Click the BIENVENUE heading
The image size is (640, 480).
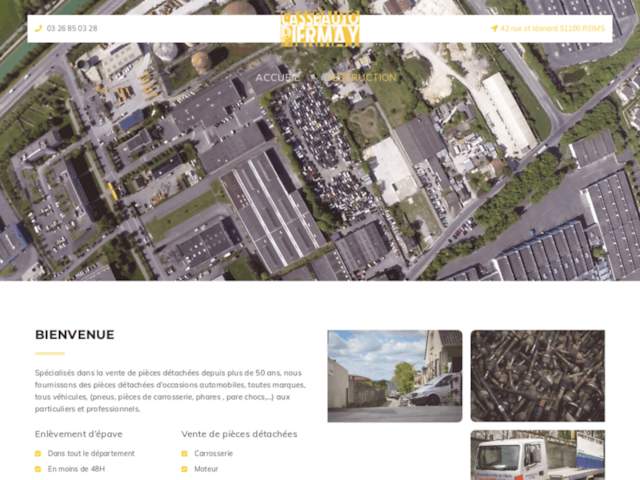tap(75, 335)
